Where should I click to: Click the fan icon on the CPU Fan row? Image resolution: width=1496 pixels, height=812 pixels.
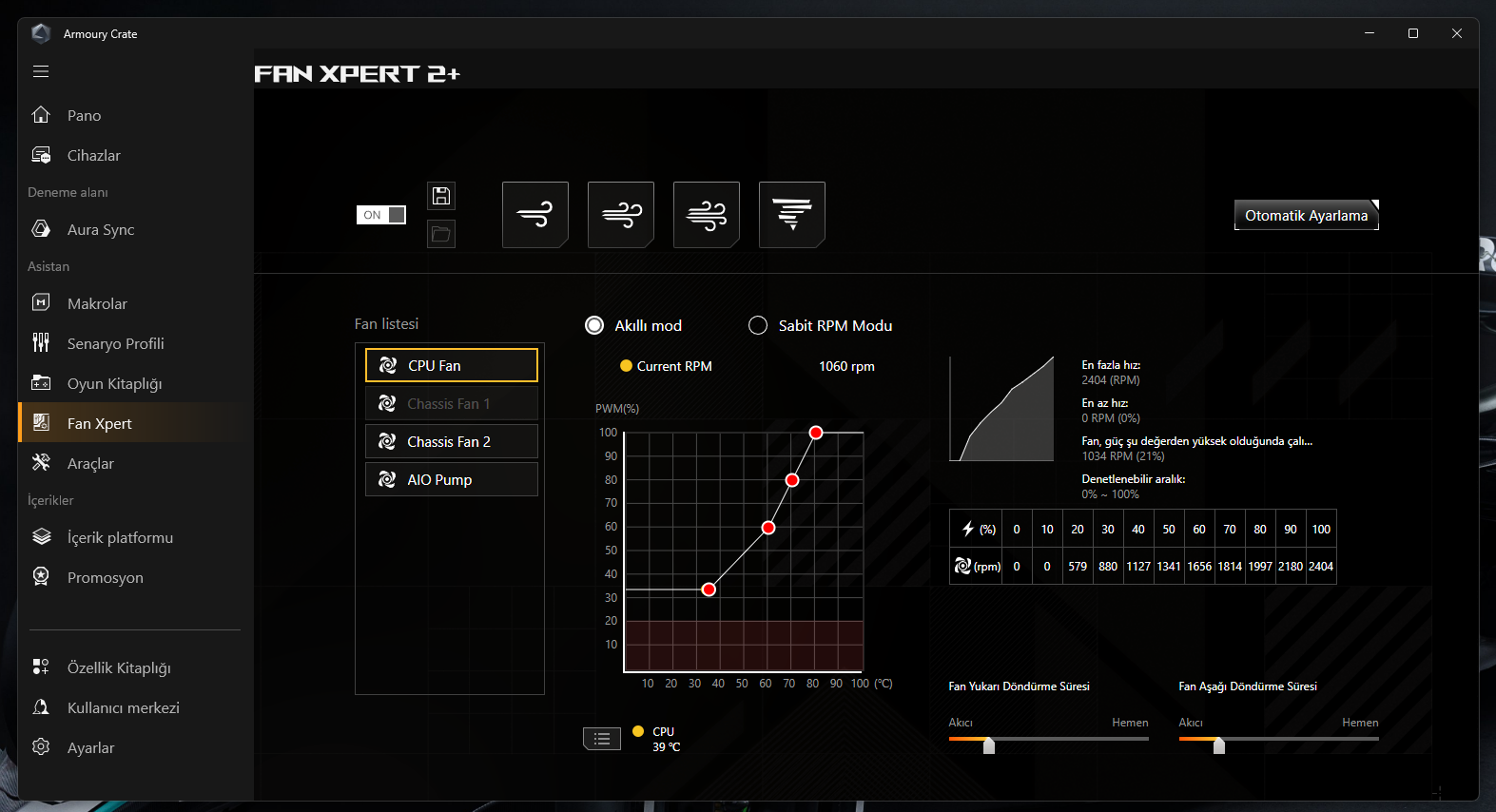coord(388,365)
